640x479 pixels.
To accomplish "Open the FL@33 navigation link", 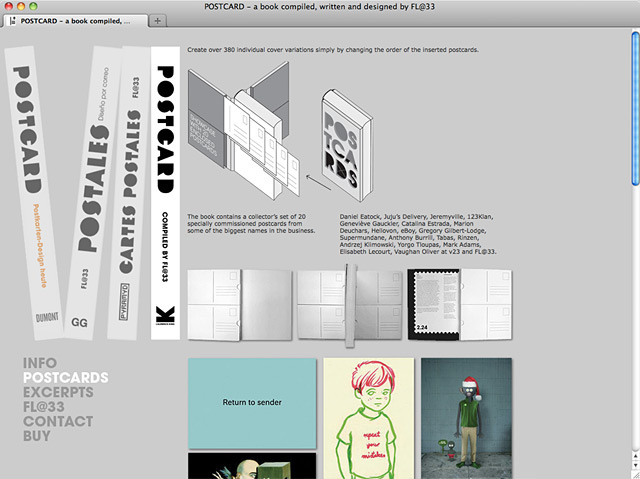I will pyautogui.click(x=44, y=407).
